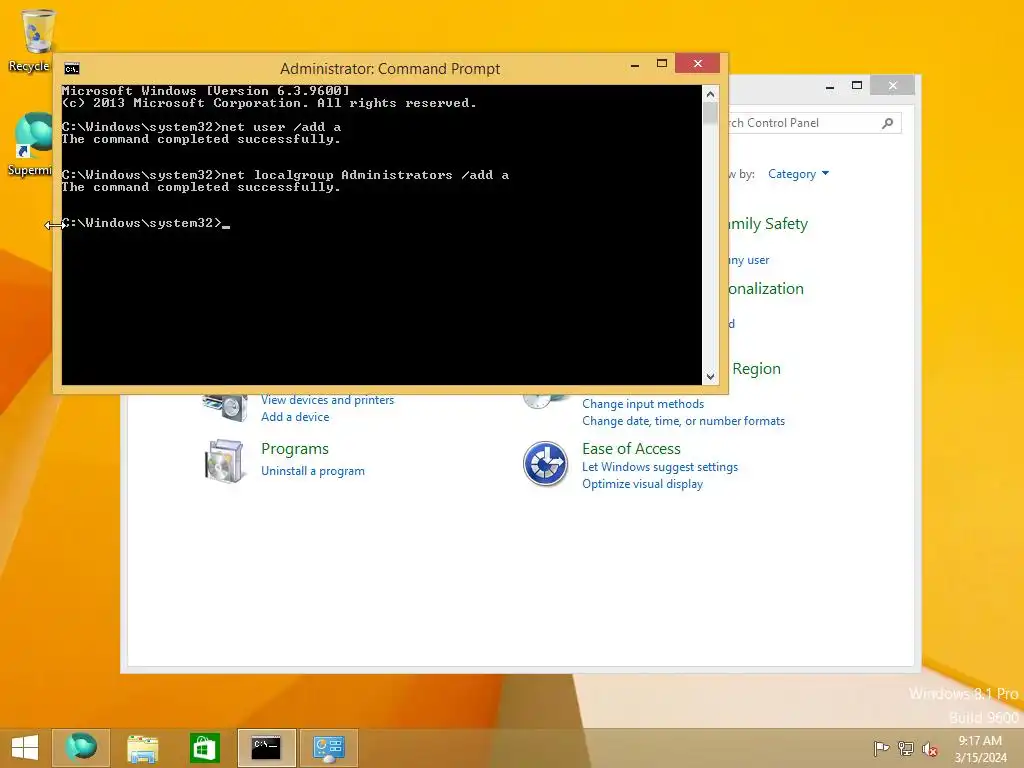This screenshot has width=1024, height=768.
Task: Click Command Prompt scrollbar down arrow
Action: (711, 377)
